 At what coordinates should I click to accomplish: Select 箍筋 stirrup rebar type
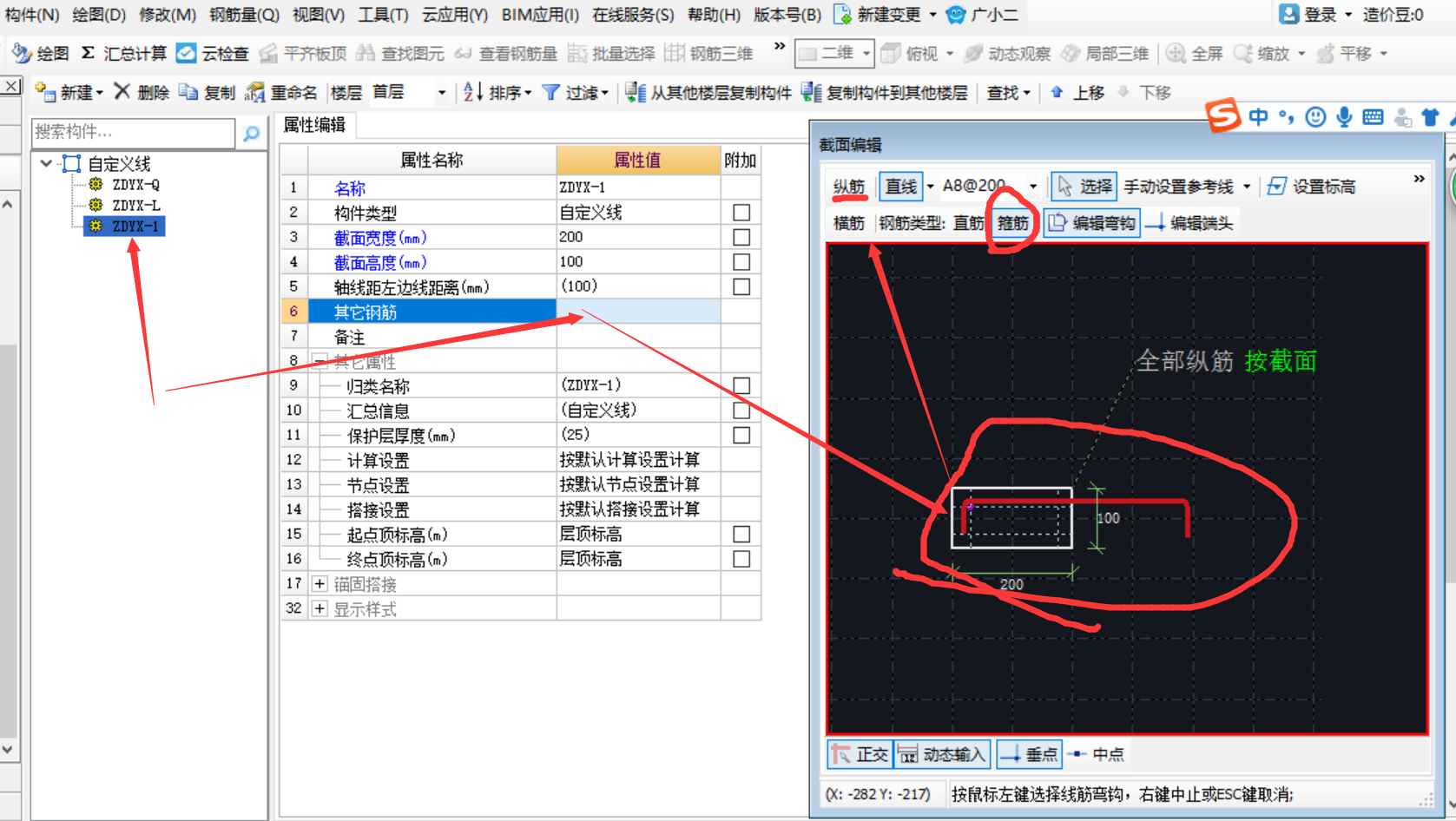click(1012, 223)
